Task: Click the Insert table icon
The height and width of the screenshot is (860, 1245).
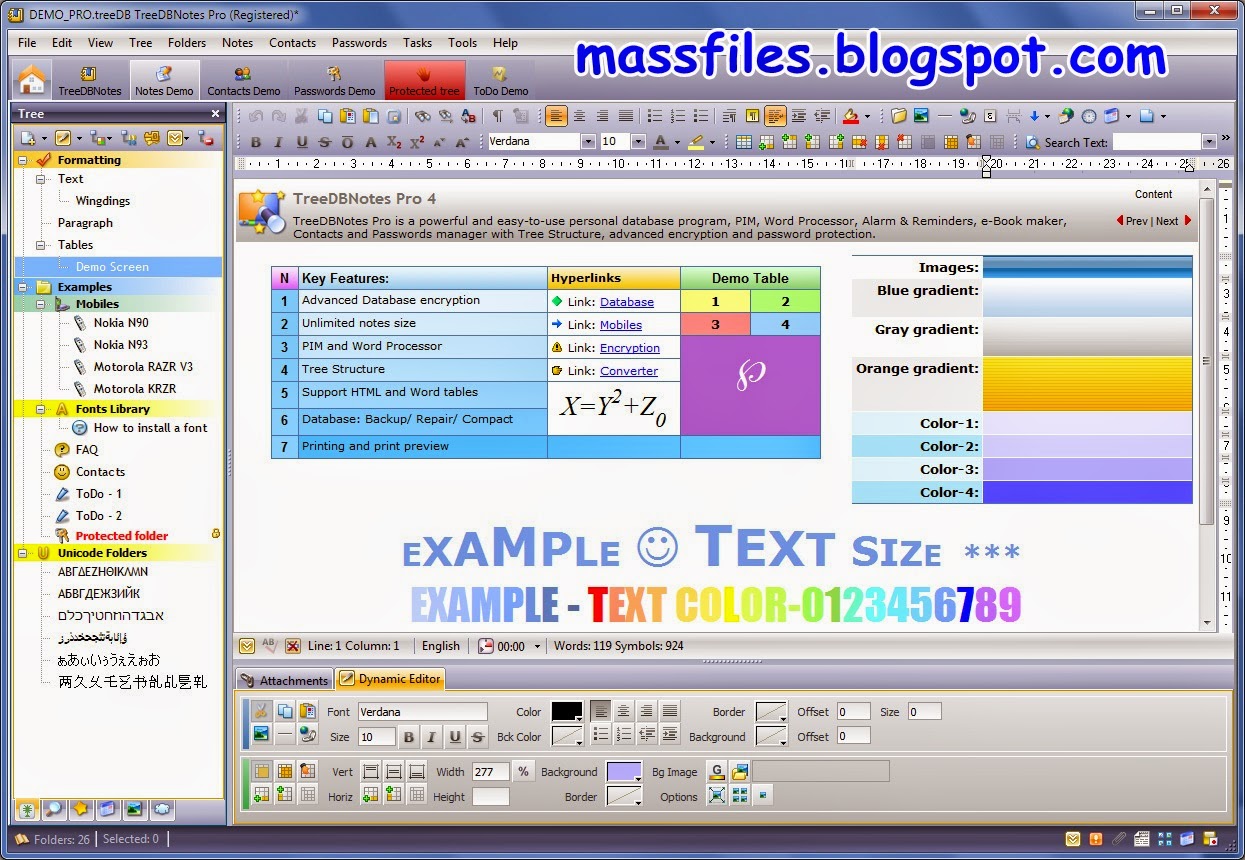Action: (744, 142)
